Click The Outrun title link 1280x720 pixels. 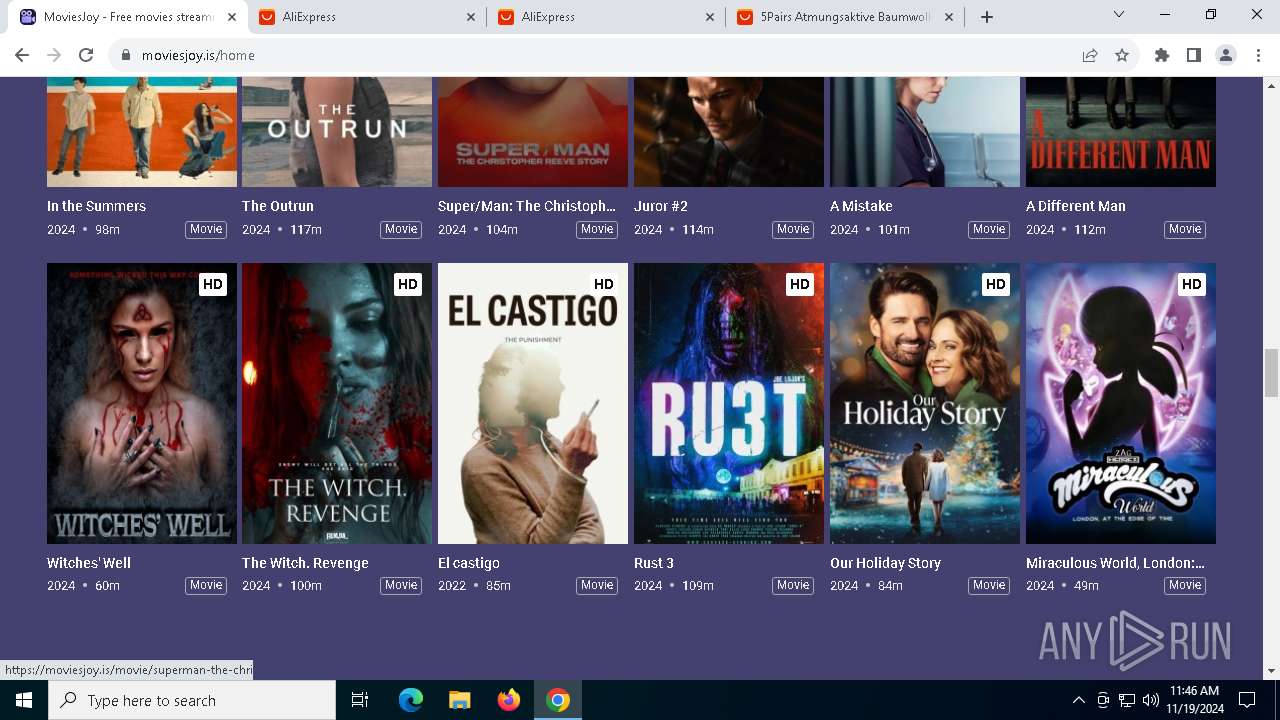pyautogui.click(x=278, y=206)
